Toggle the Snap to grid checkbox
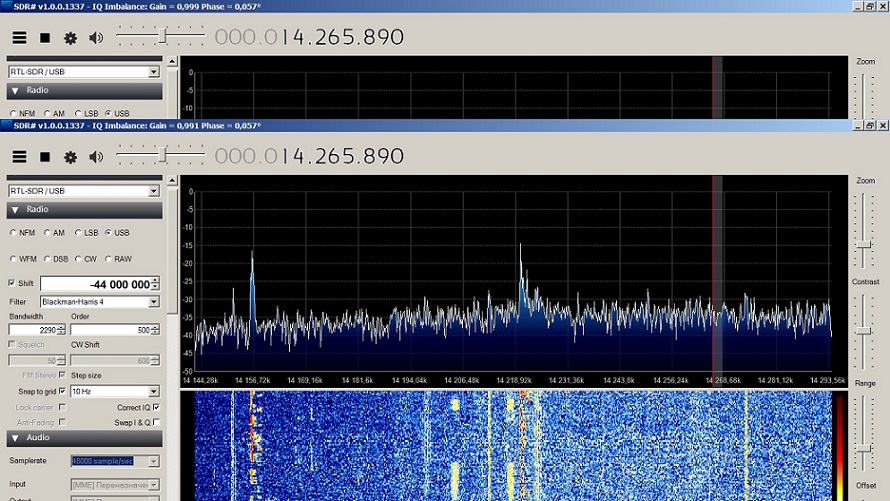Screen dimensions: 890x501 pyautogui.click(x=62, y=391)
